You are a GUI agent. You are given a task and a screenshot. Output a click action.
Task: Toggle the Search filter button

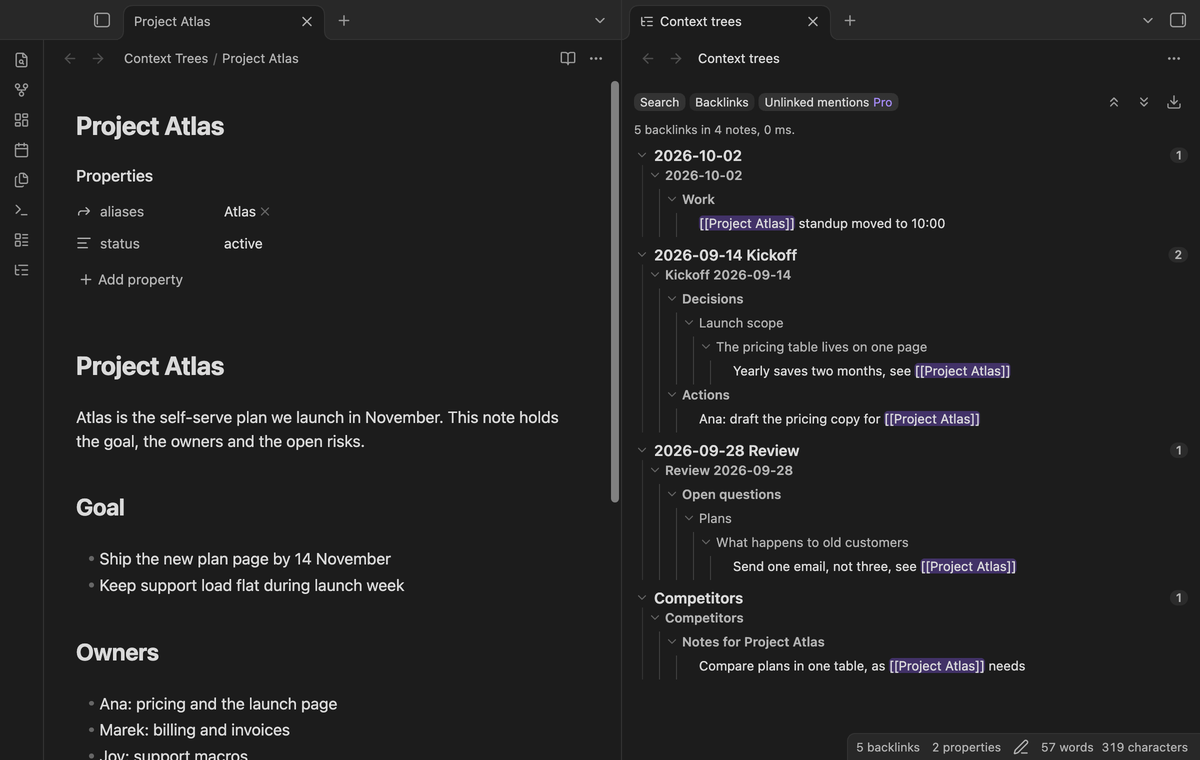(x=659, y=102)
